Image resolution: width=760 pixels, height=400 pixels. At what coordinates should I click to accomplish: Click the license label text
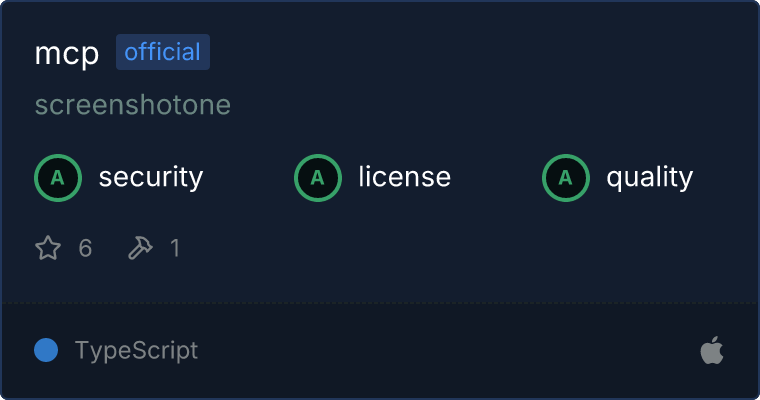[405, 176]
